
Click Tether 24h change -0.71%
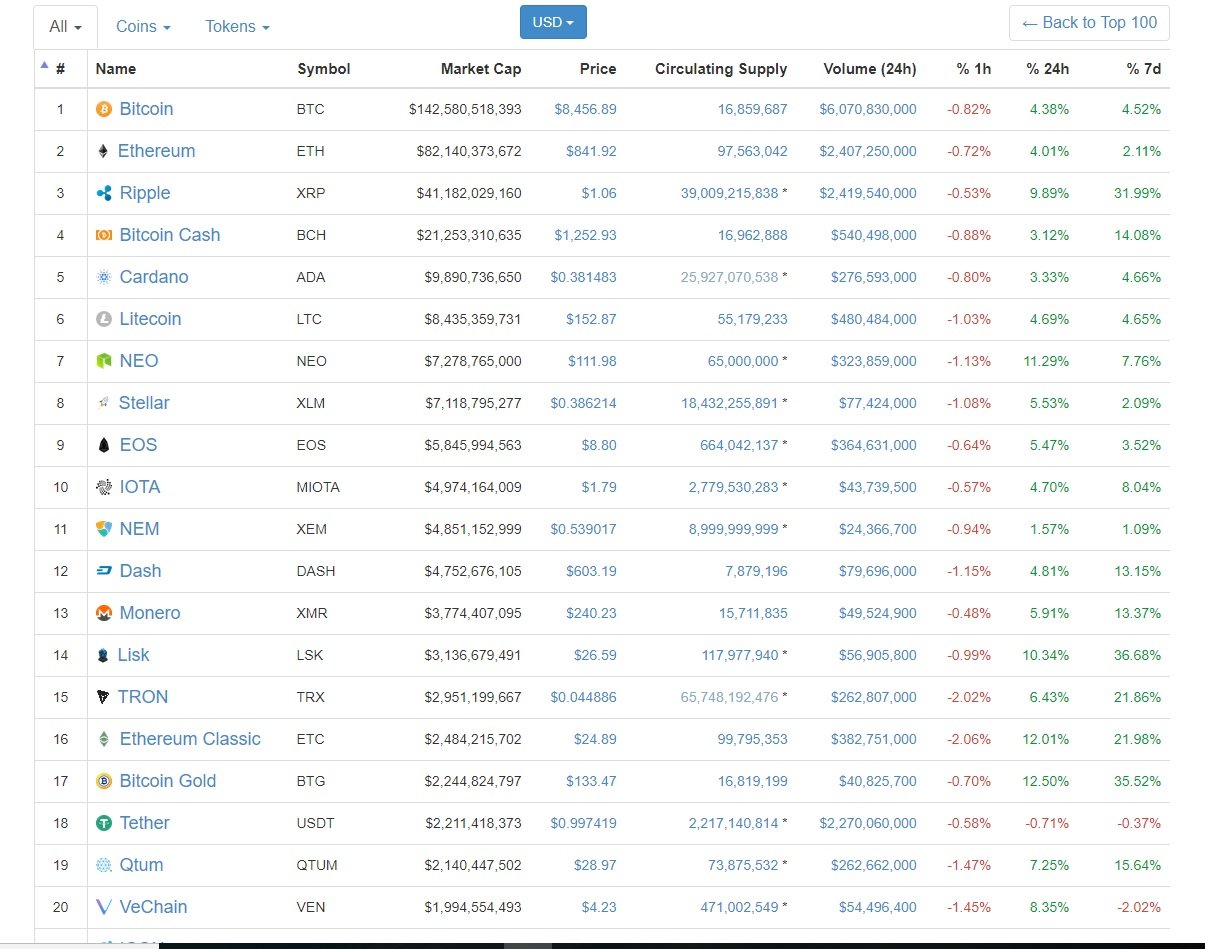[1047, 823]
